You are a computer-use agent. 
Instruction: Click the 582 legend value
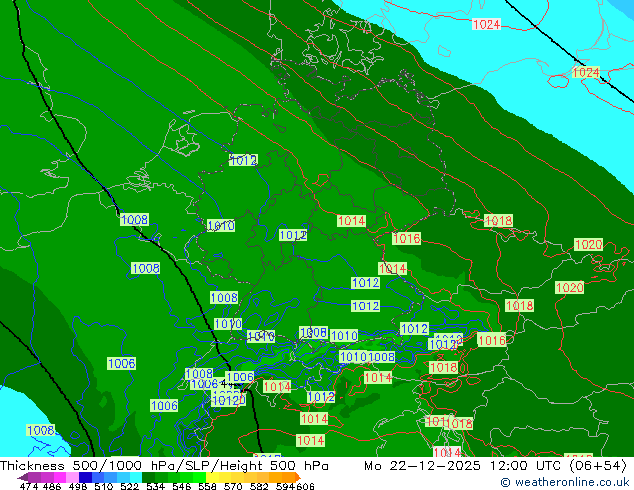click(x=259, y=486)
